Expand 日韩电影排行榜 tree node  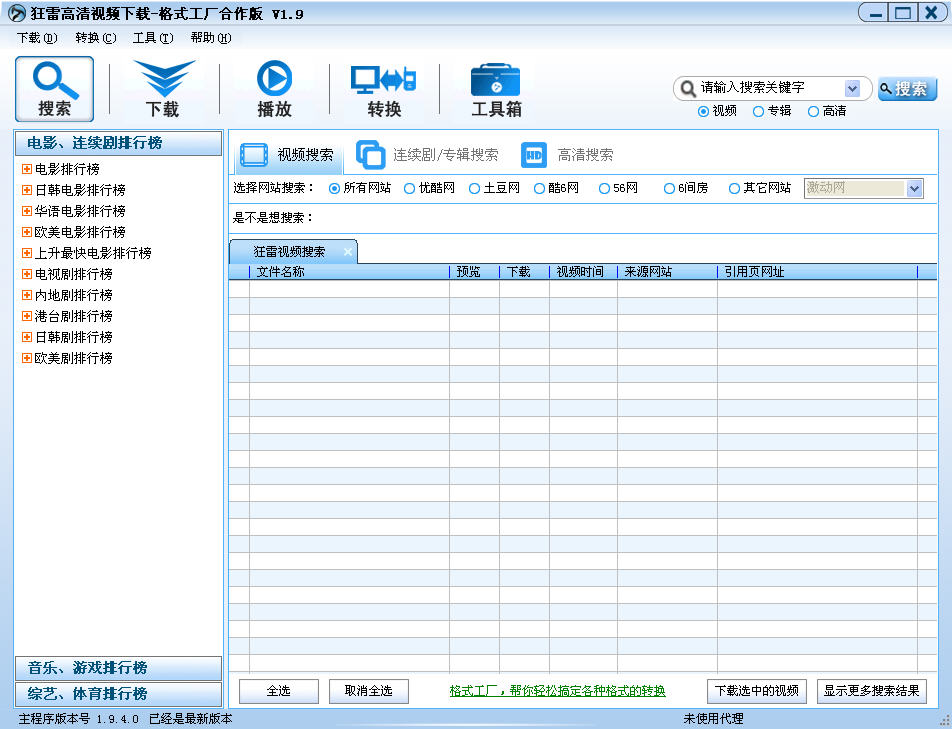27,190
